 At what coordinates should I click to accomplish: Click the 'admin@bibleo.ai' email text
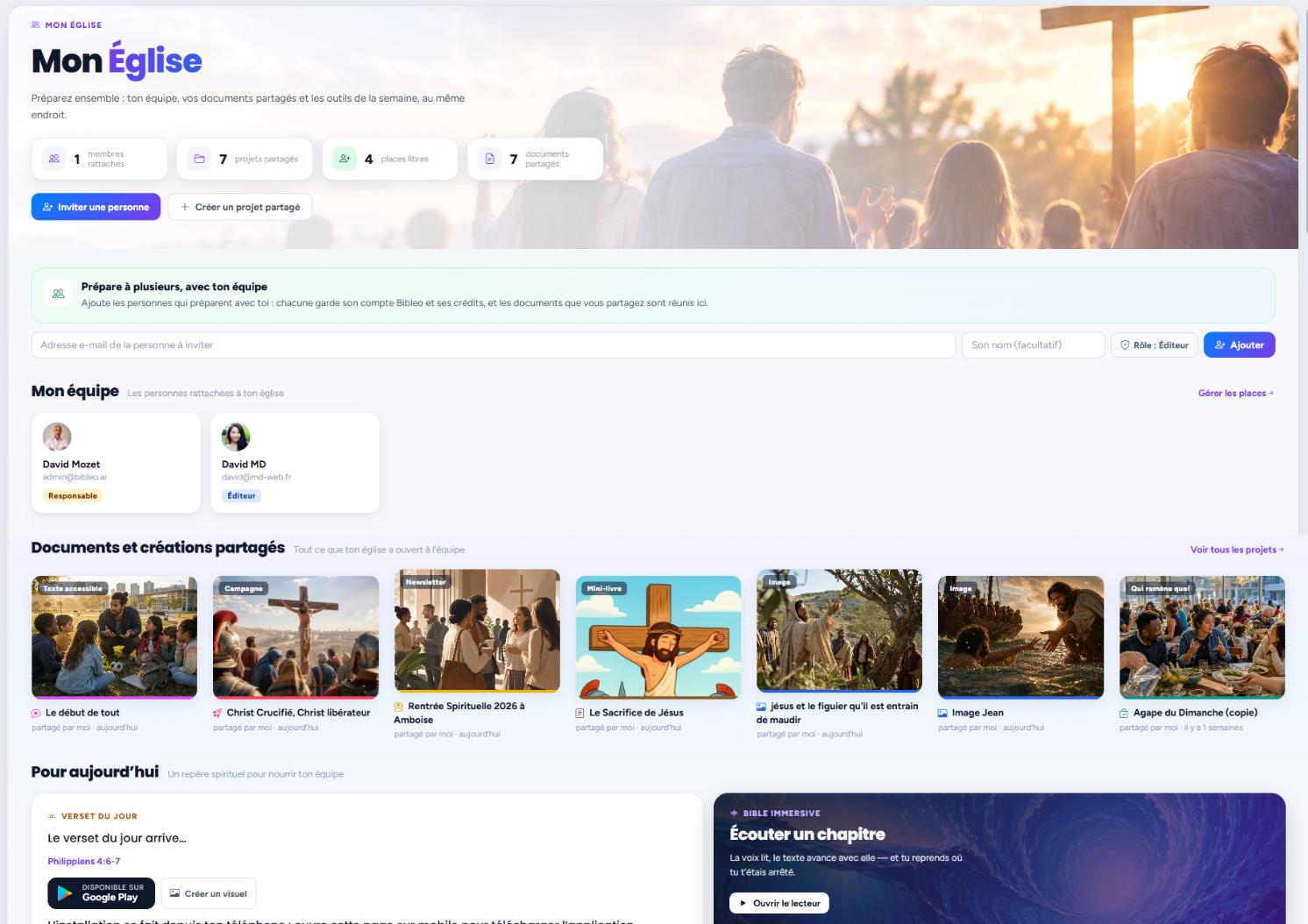tap(75, 478)
